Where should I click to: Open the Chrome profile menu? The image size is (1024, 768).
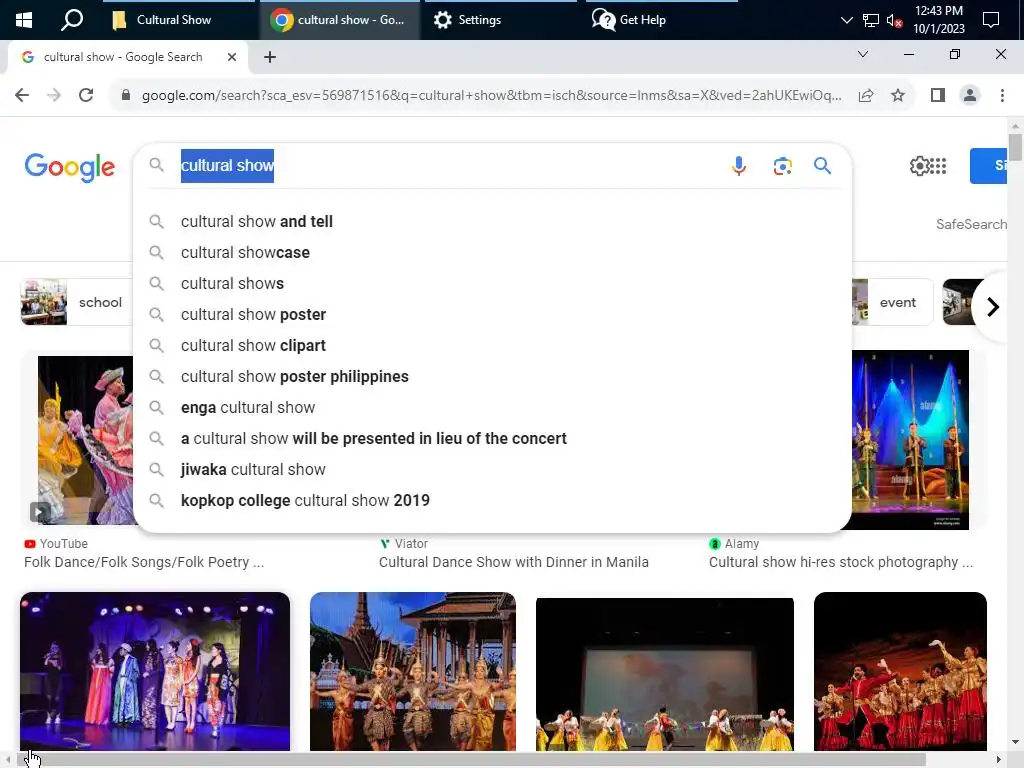click(970, 95)
